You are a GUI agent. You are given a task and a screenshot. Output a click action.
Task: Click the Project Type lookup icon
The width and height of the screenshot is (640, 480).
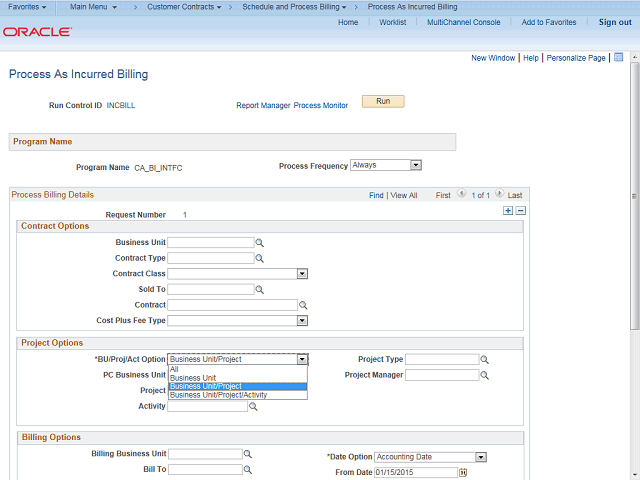click(485, 360)
